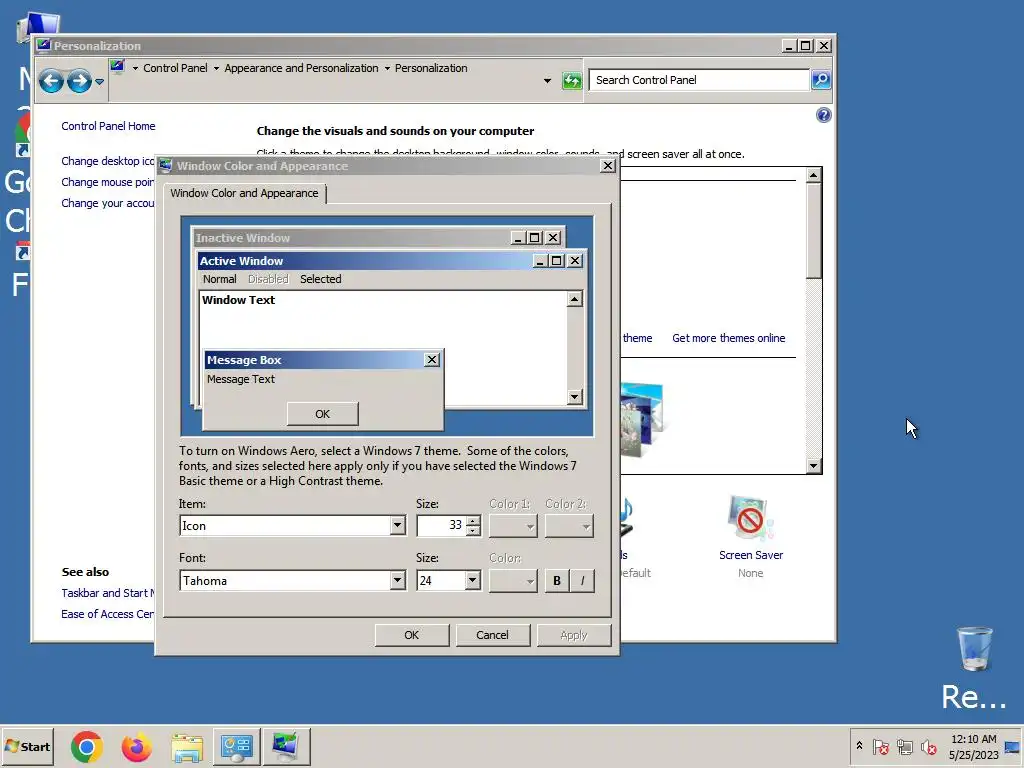Launch Google Chrome from the taskbar
The image size is (1024, 768).
coord(87,747)
